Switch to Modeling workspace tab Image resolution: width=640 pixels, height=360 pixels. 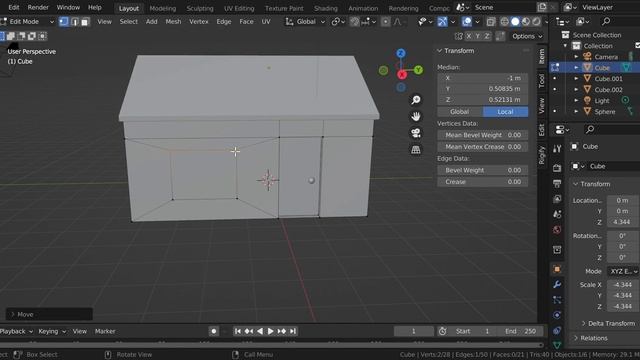point(162,8)
